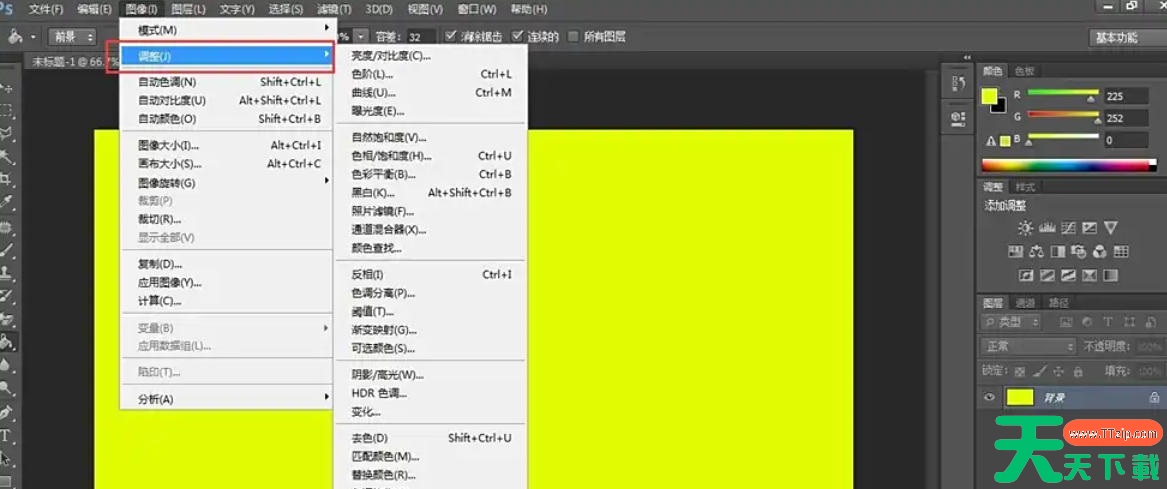Toggle the anti-alias checkbox in options bar
Image resolution: width=1167 pixels, height=489 pixels.
[452, 37]
